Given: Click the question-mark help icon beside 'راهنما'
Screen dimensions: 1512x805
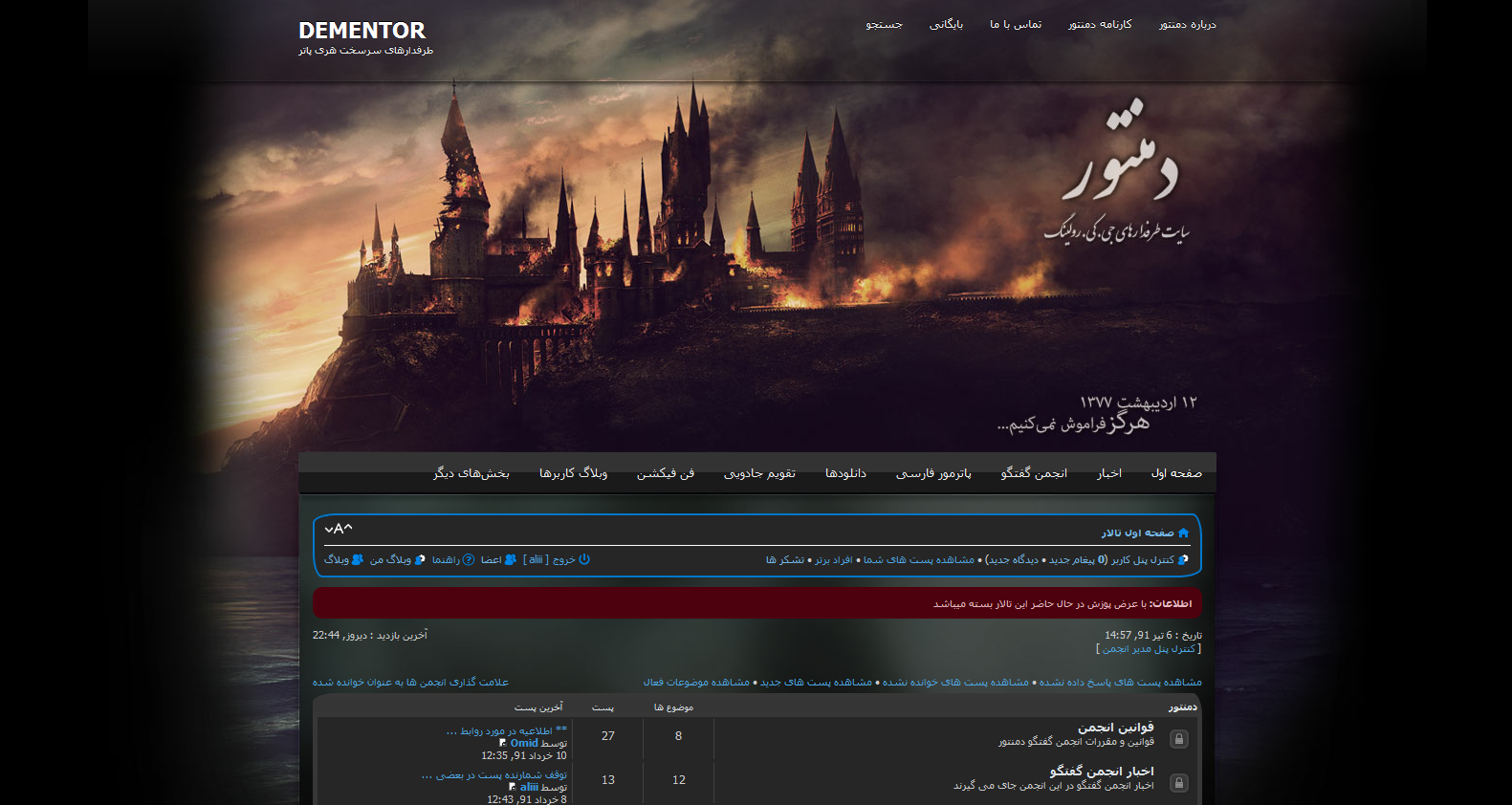Looking at the screenshot, I should (x=469, y=559).
